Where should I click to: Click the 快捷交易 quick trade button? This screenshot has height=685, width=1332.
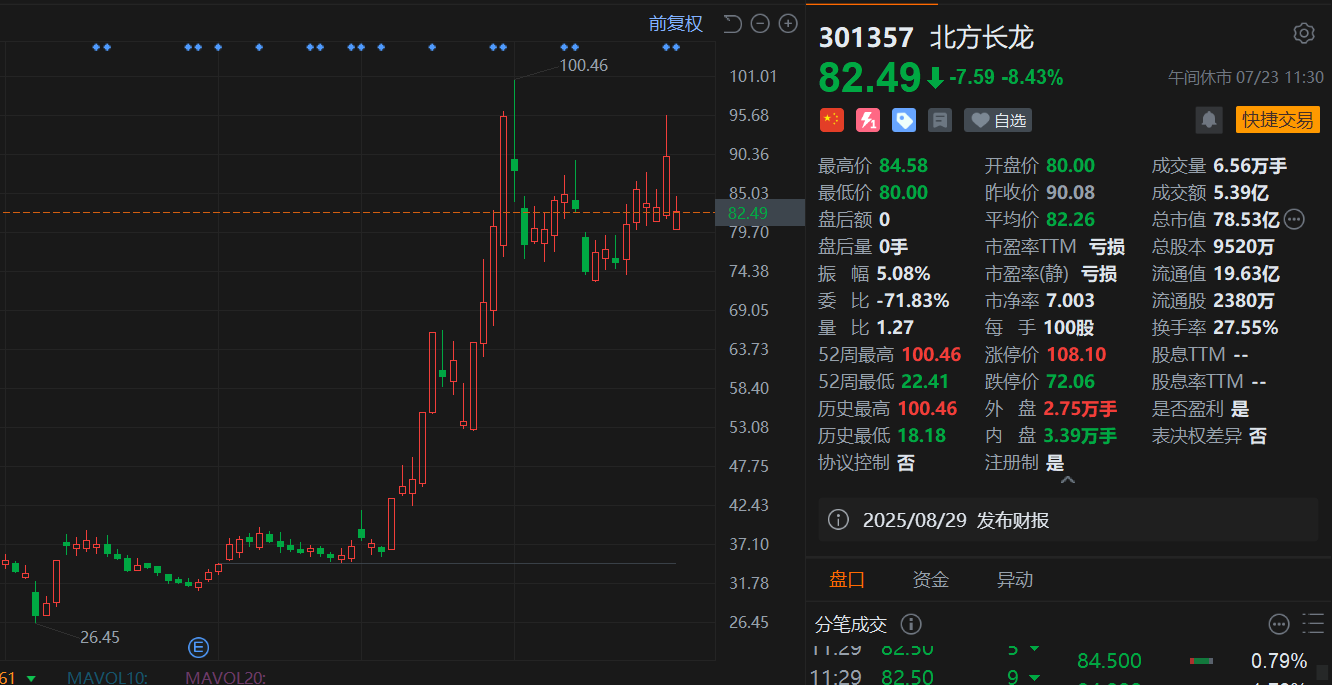(1277, 120)
